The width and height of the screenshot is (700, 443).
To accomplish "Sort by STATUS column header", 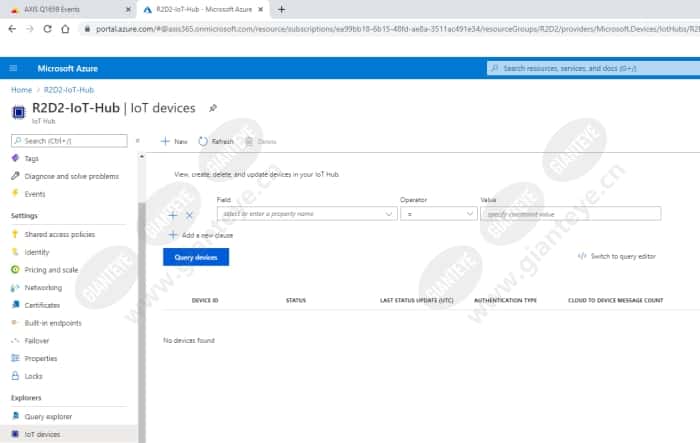I will click(x=296, y=301).
